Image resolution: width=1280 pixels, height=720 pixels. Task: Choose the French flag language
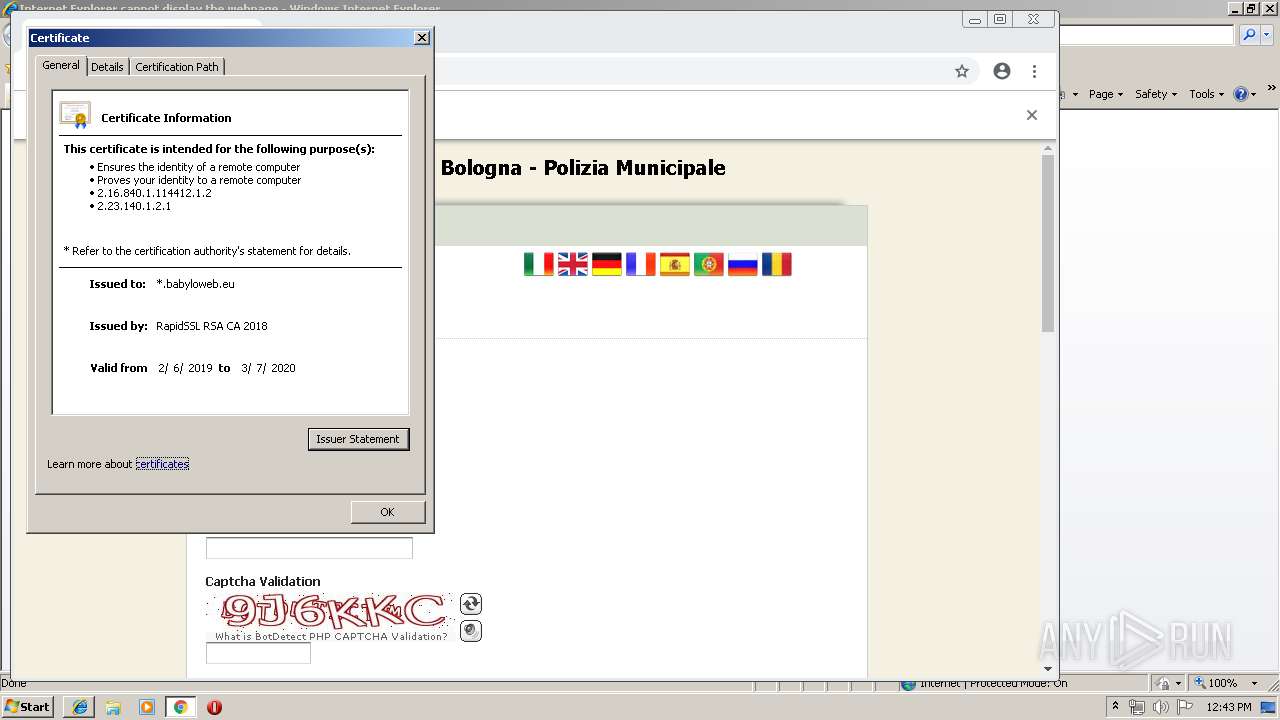point(640,264)
